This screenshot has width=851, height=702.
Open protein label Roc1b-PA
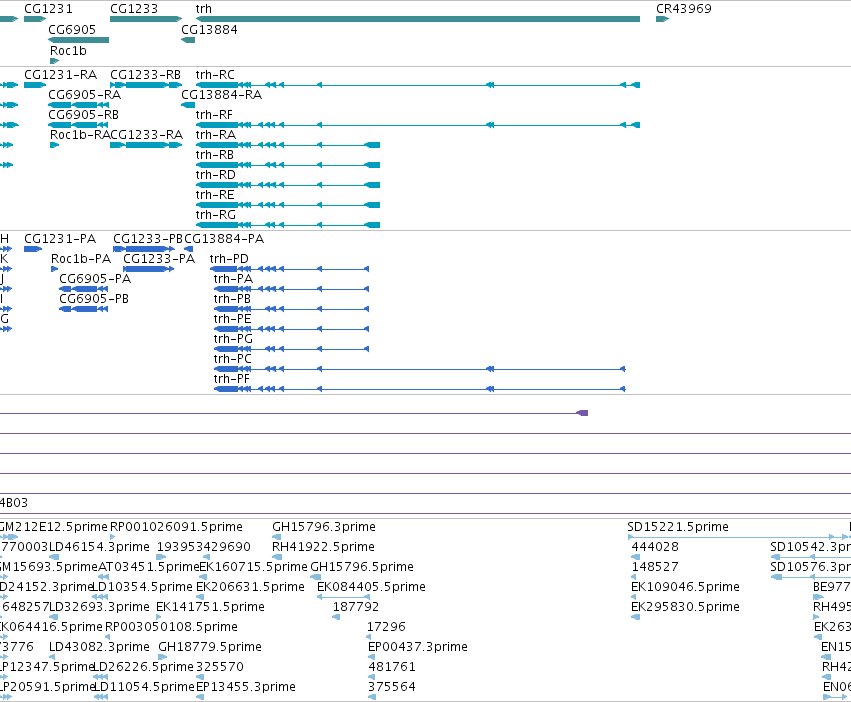click(x=81, y=259)
